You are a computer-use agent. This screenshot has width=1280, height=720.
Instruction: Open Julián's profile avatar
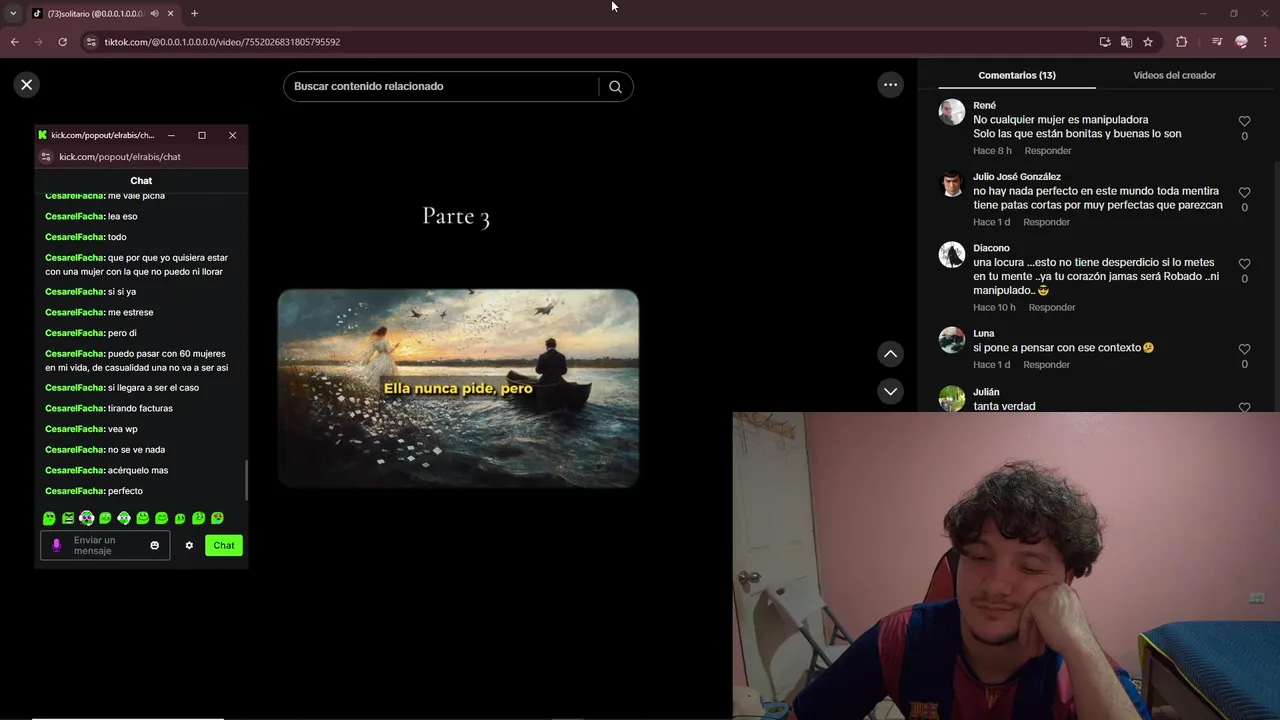pyautogui.click(x=951, y=398)
